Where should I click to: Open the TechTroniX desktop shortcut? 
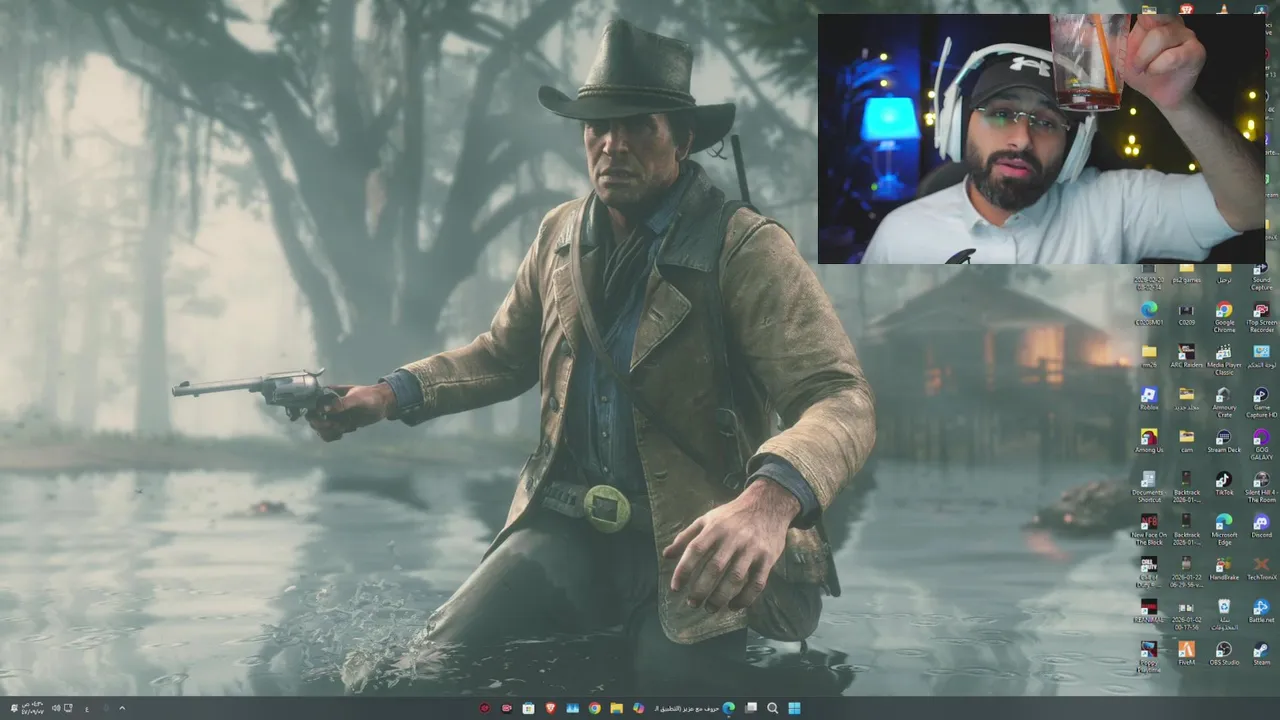[x=1261, y=569]
